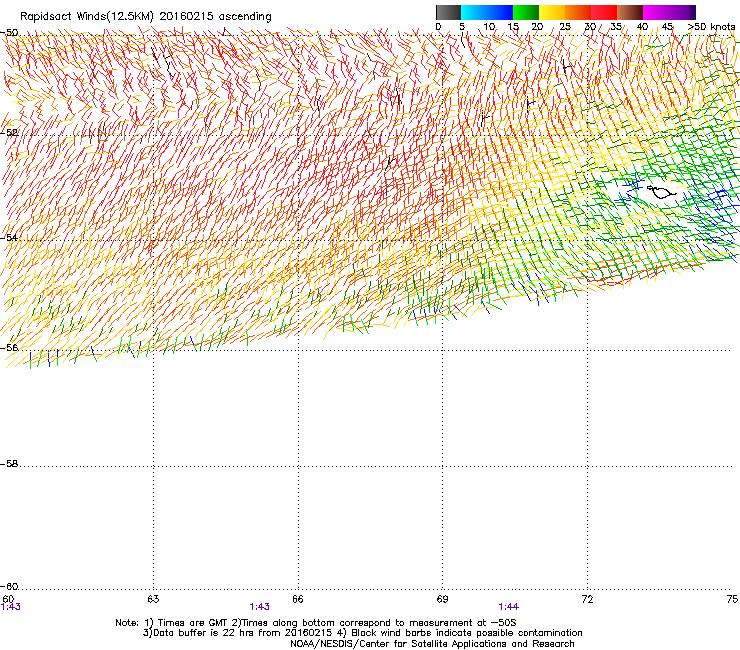Click the 'NOAA/NESDIS/Center for Satellite Applications and Research' credit

[432, 644]
